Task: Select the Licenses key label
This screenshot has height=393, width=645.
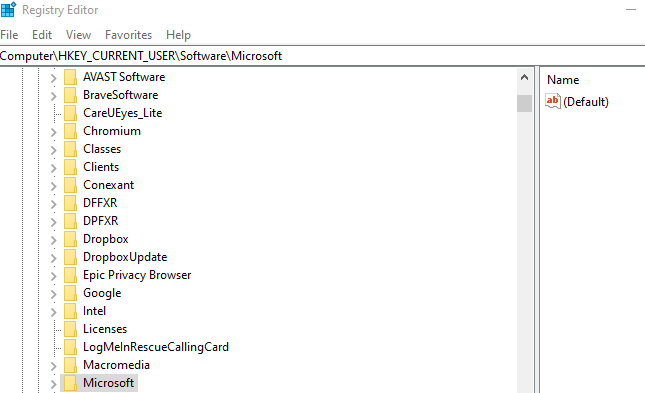Action: click(105, 329)
